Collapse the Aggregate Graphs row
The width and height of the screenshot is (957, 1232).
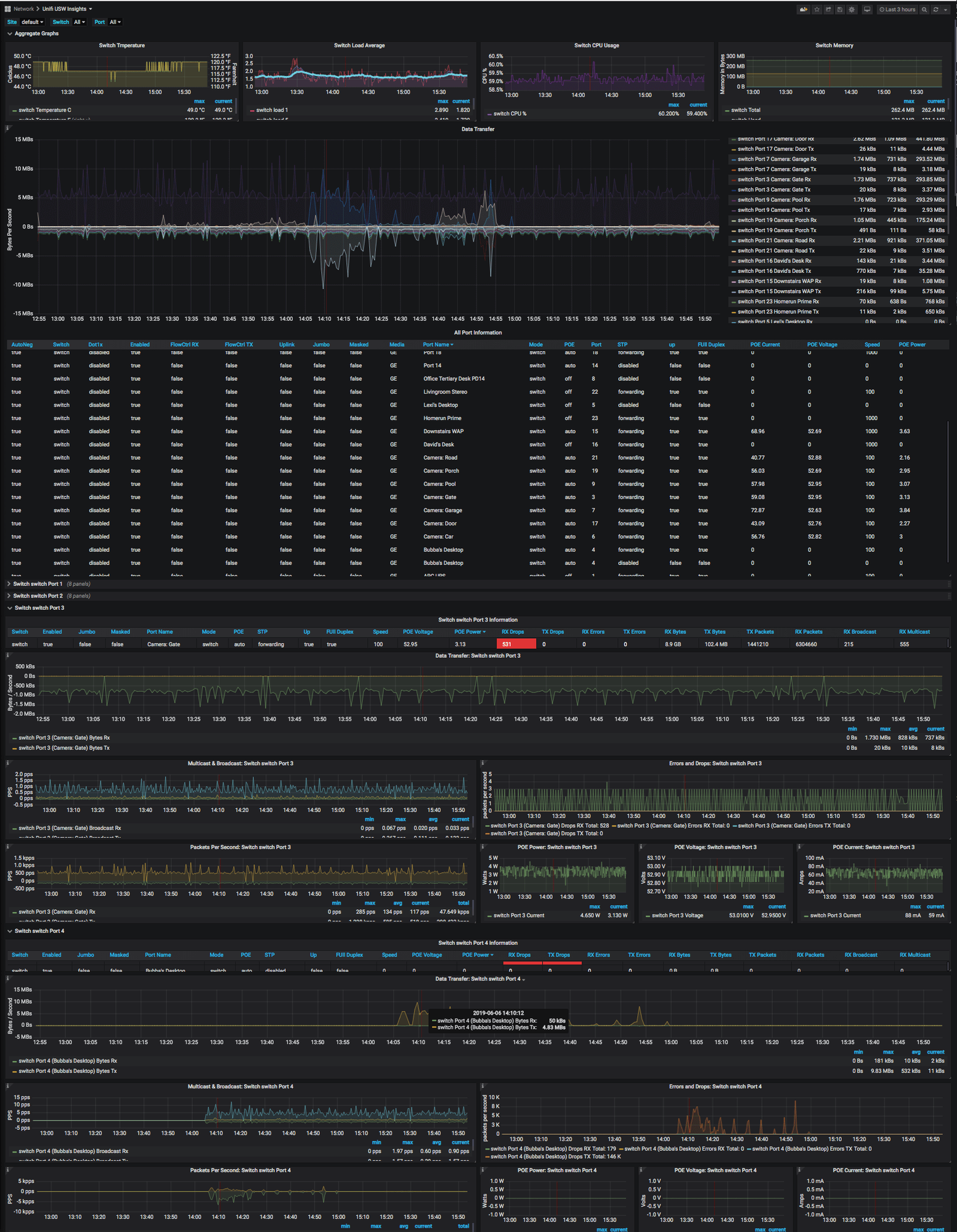[x=36, y=33]
